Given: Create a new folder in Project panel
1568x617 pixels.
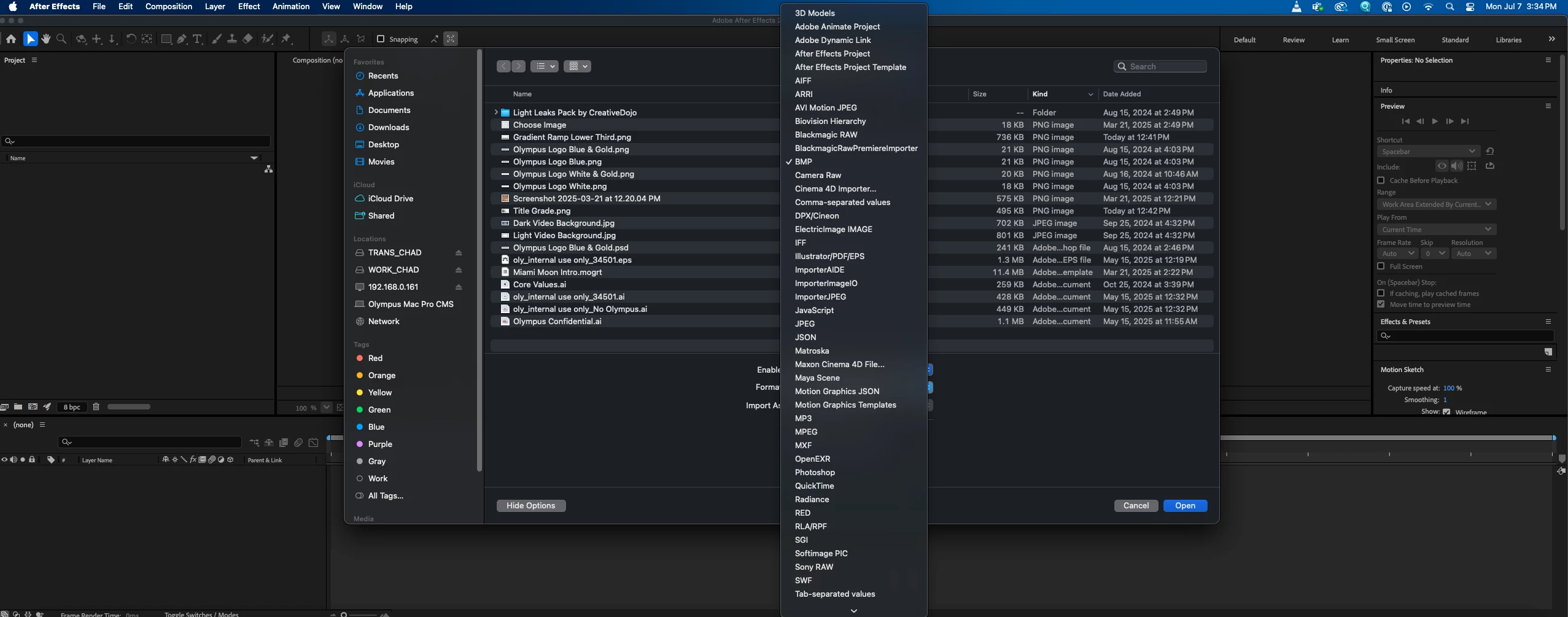Looking at the screenshot, I should click(18, 407).
